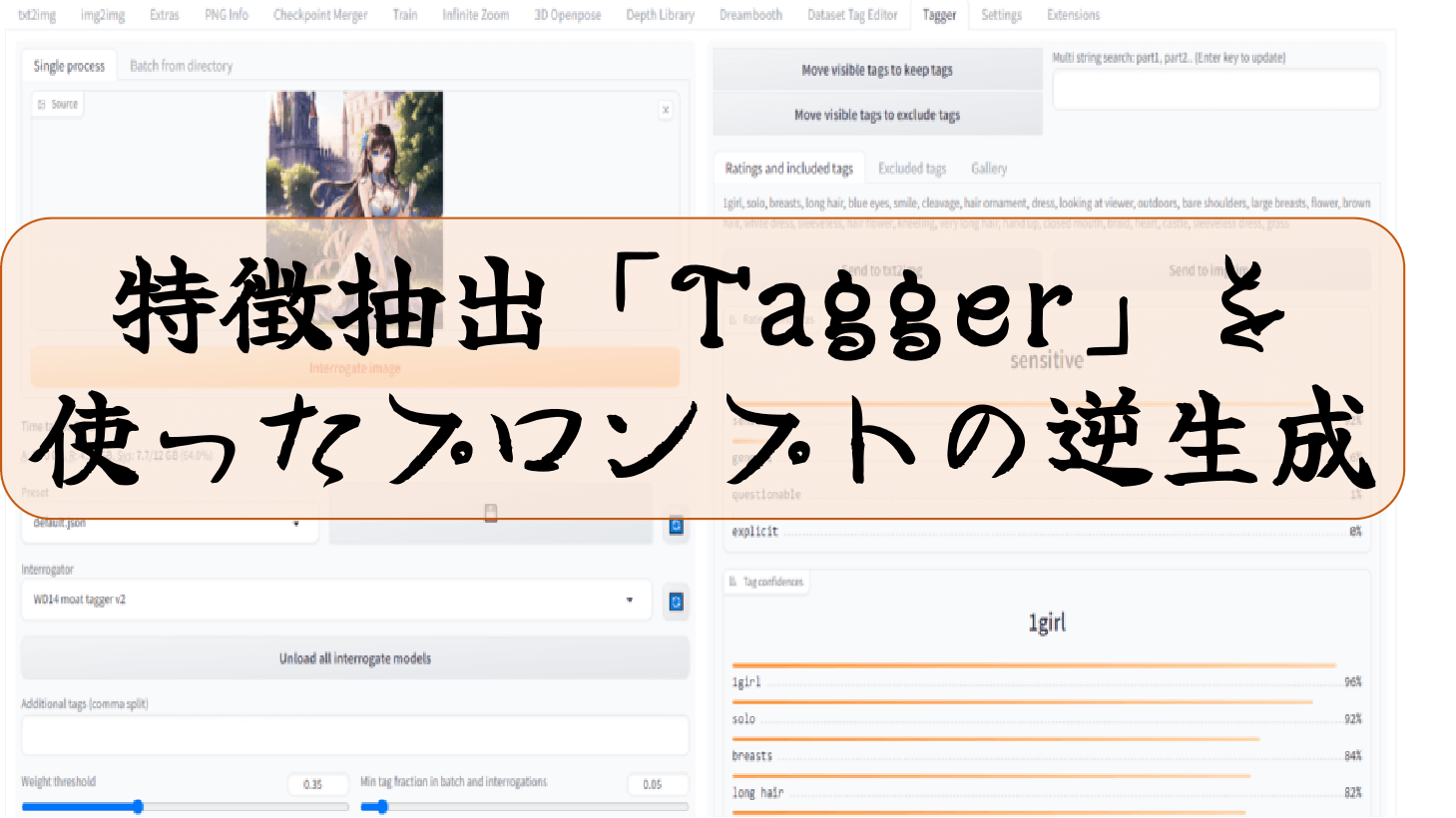The height and width of the screenshot is (818, 1456).
Task: Select the Single process sub-tab
Action: tap(69, 66)
